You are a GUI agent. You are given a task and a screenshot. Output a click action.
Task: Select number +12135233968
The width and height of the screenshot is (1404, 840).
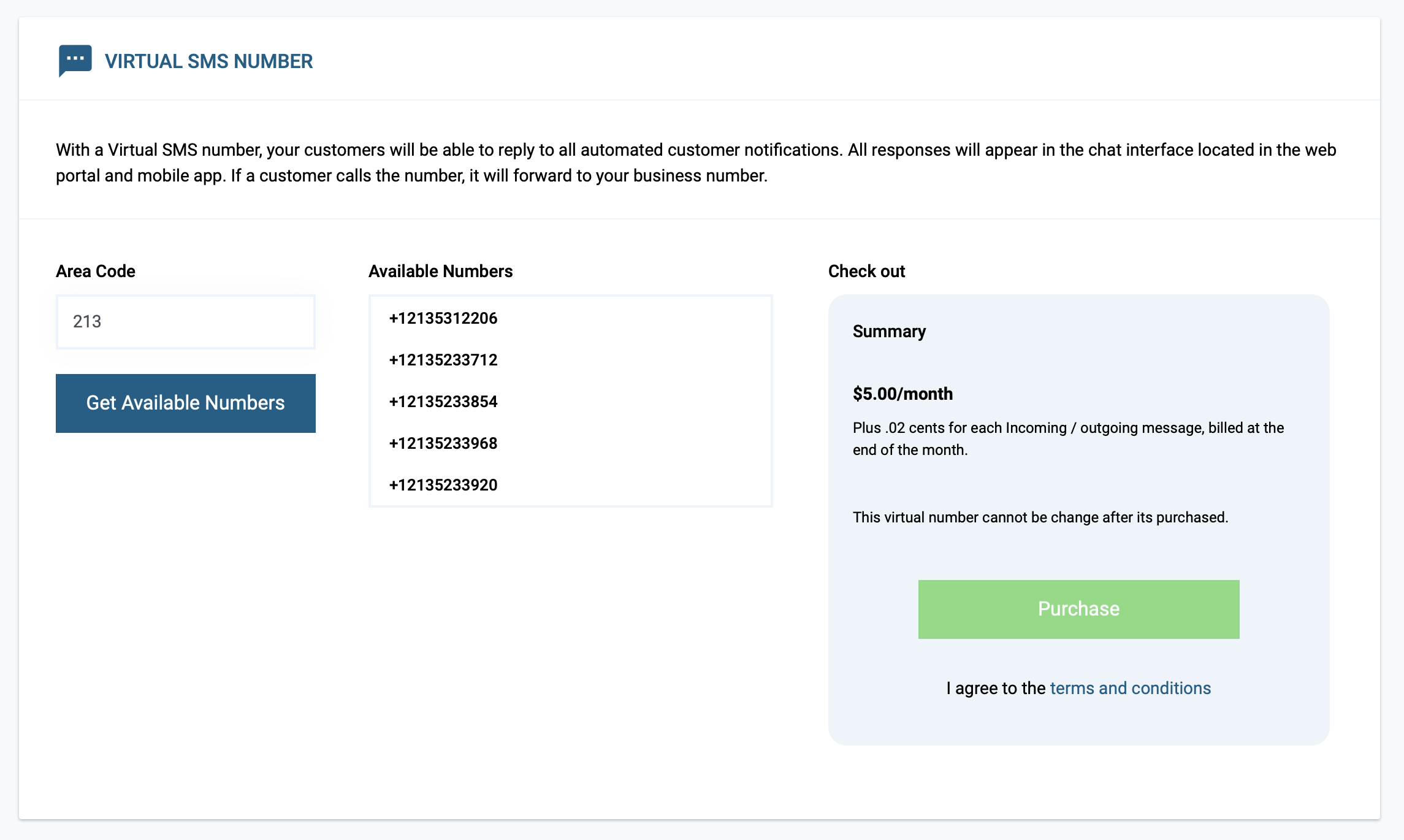click(x=570, y=443)
